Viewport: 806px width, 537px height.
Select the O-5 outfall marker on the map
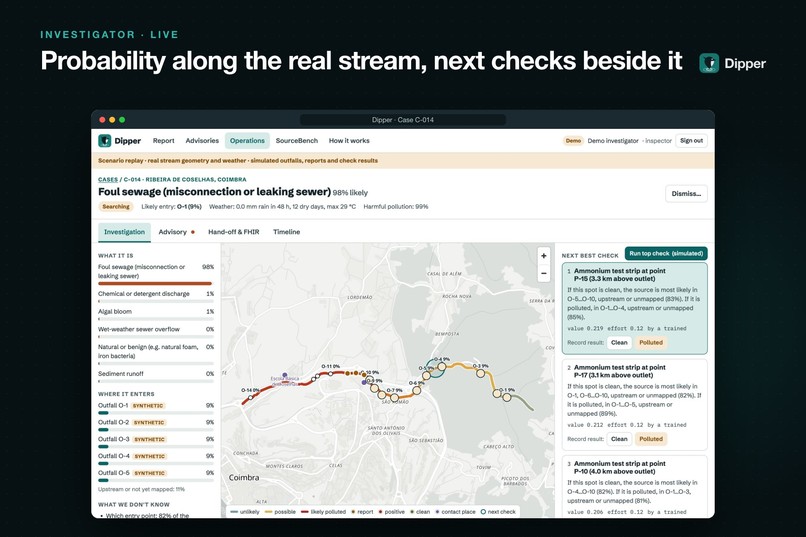click(x=426, y=376)
